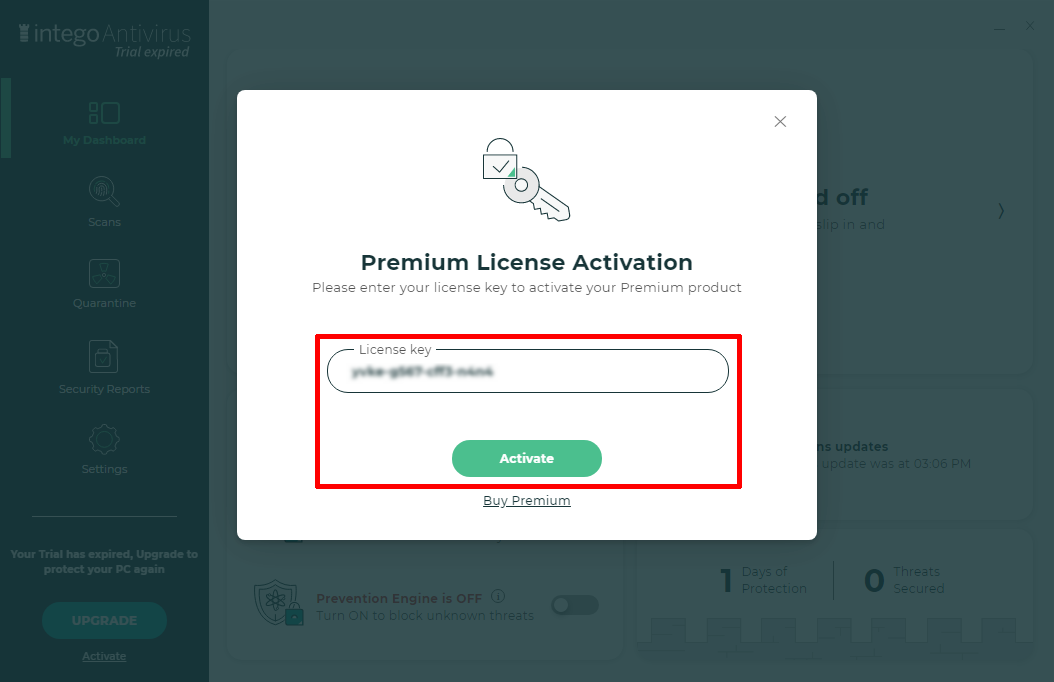Screen dimensions: 1054x682
Task: Click the Activate button
Action: tap(526, 458)
